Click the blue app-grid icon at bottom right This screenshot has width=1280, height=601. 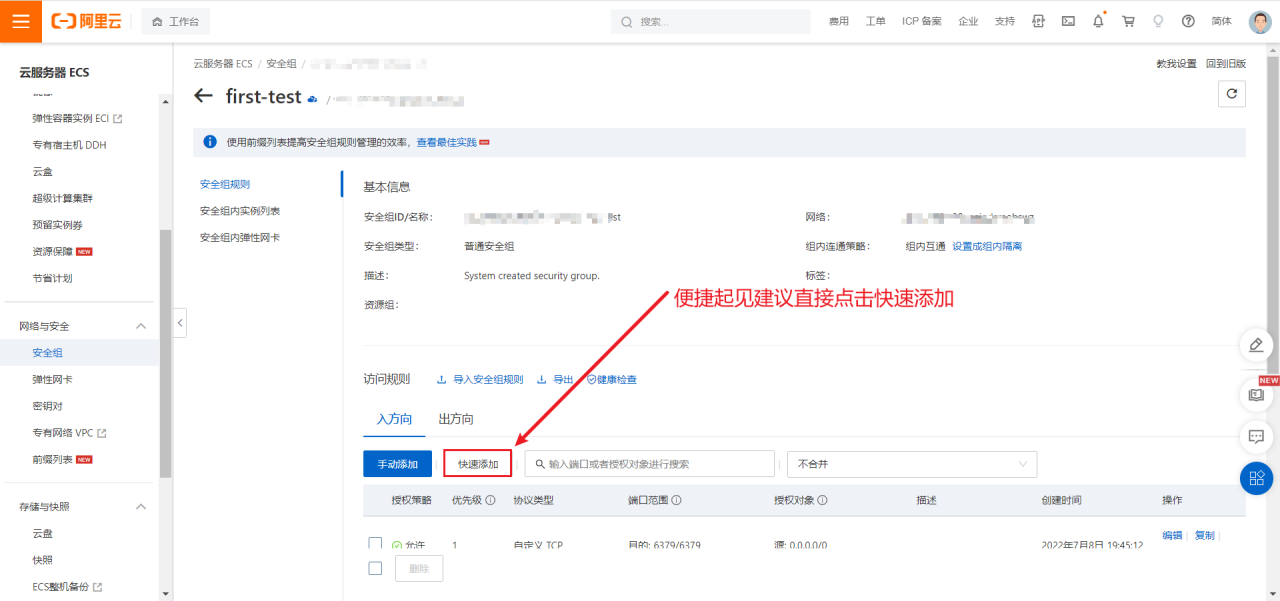1257,478
